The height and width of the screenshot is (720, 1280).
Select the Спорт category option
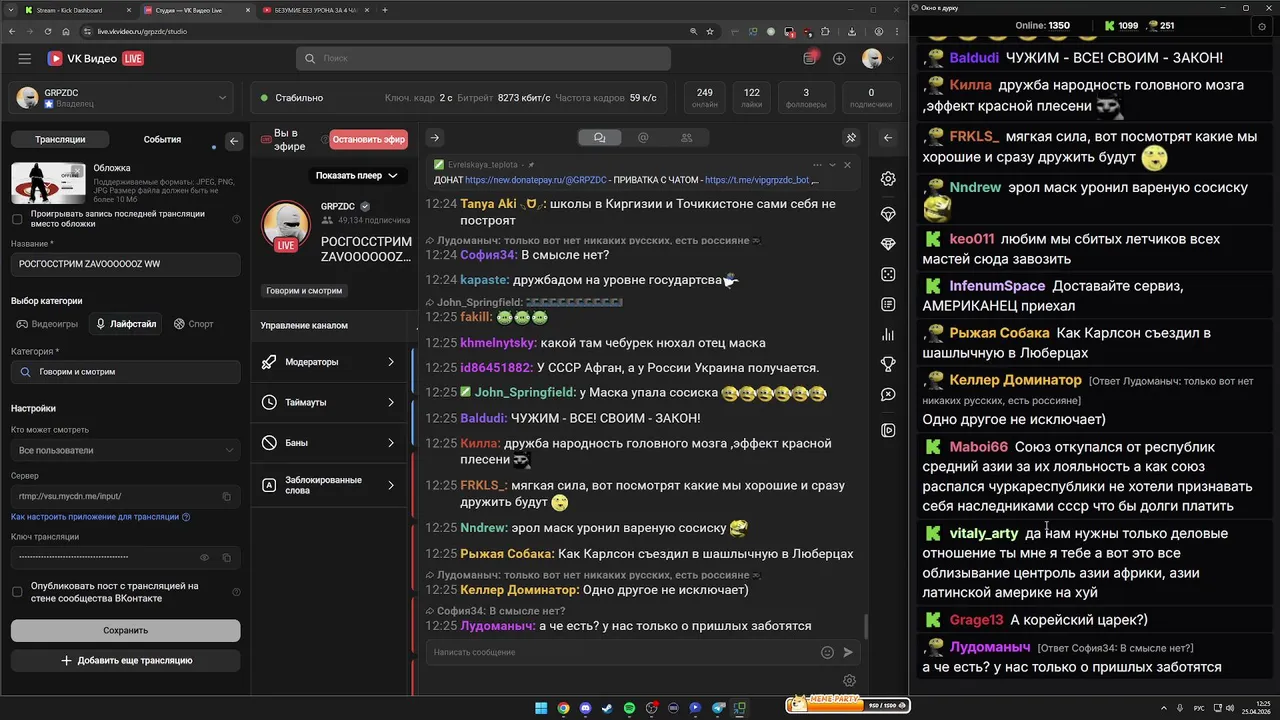coord(194,324)
